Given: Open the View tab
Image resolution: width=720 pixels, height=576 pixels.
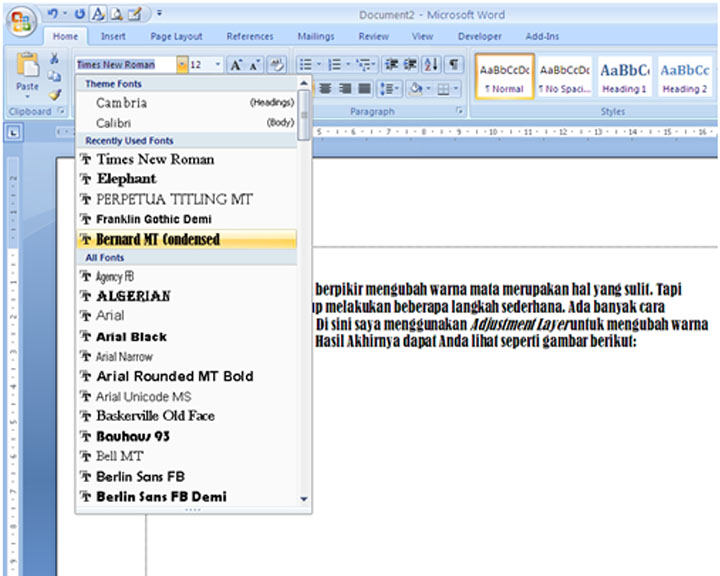Looking at the screenshot, I should [422, 36].
